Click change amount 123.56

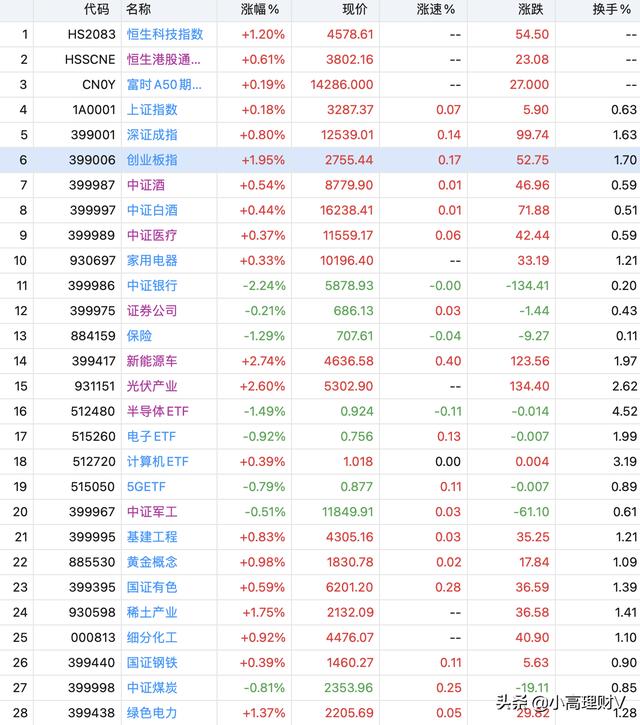[x=530, y=361]
